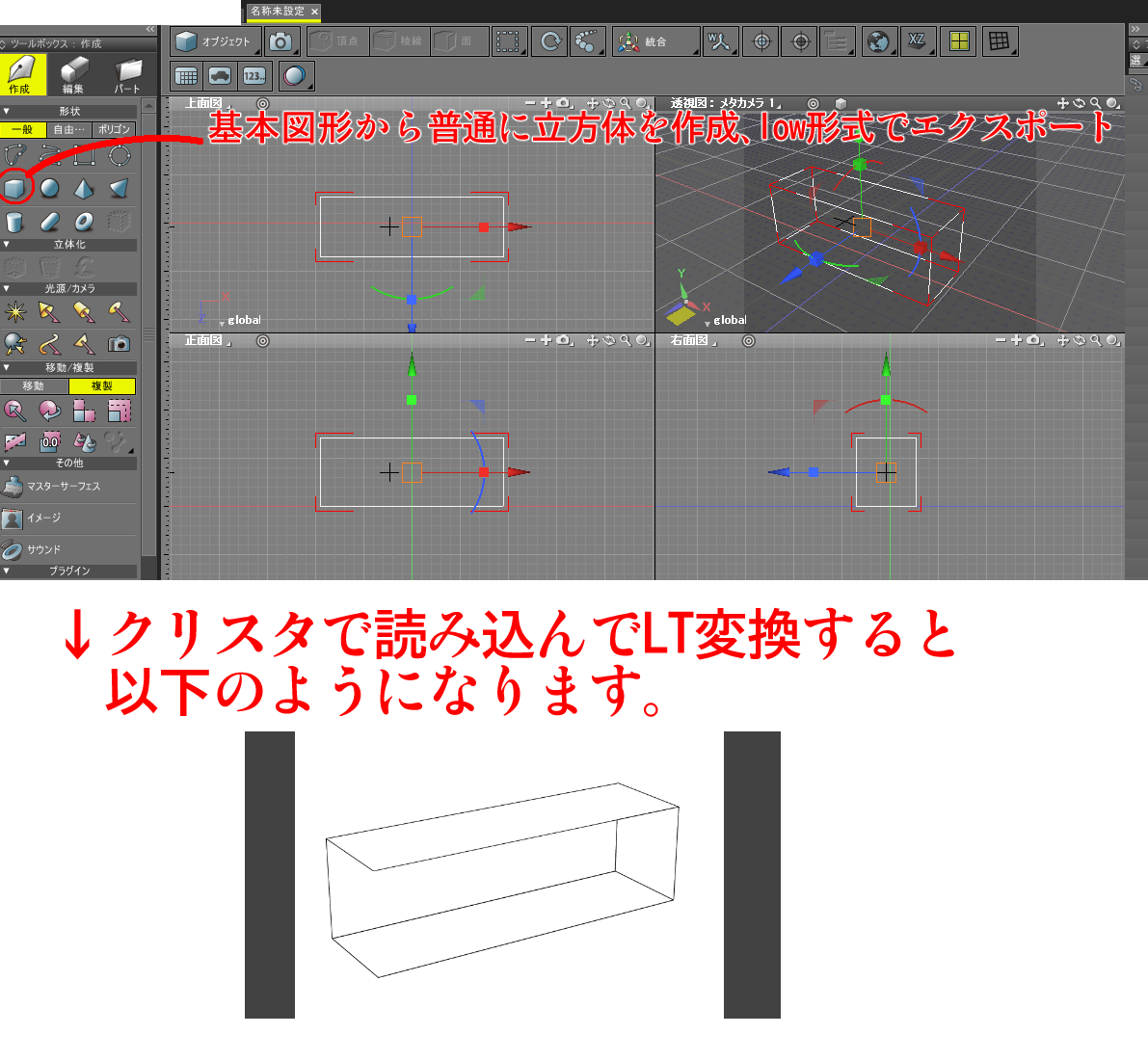Select the rectangle shape tool
Screen dimensions: 1148x1061
tap(84, 155)
